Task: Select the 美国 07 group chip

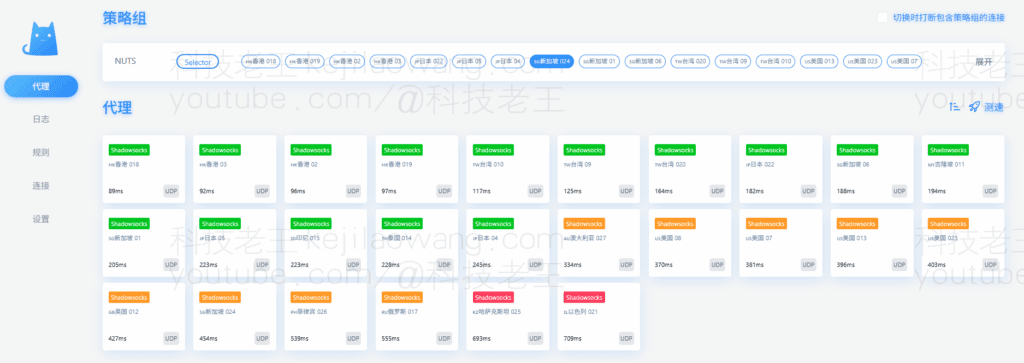Action: pyautogui.click(x=904, y=61)
